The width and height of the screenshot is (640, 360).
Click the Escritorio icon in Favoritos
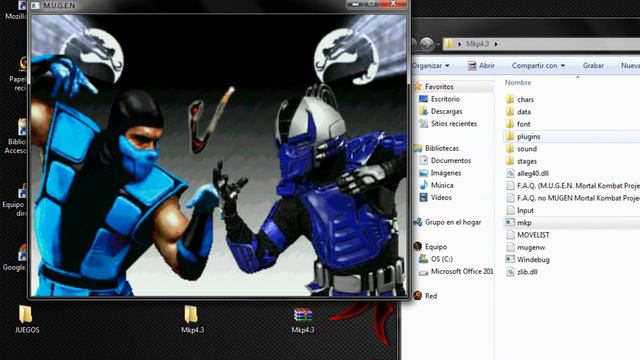(423, 99)
